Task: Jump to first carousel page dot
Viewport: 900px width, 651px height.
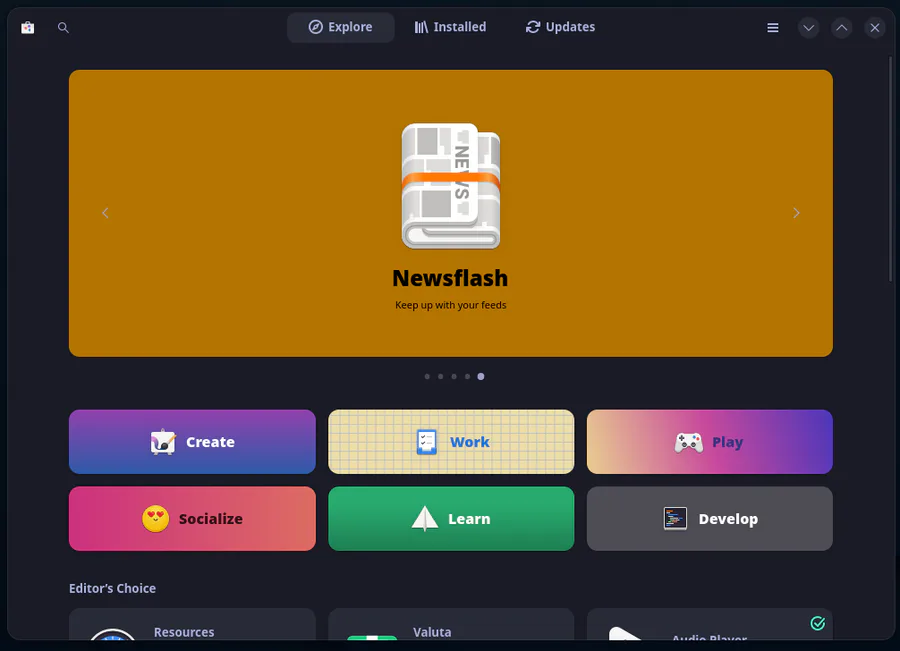Action: (x=427, y=377)
